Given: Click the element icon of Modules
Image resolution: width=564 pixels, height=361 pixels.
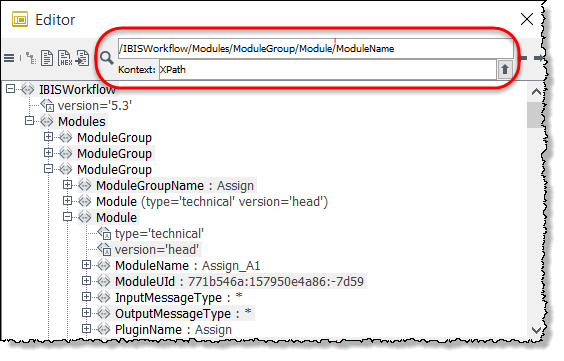Looking at the screenshot, I should click(47, 121).
